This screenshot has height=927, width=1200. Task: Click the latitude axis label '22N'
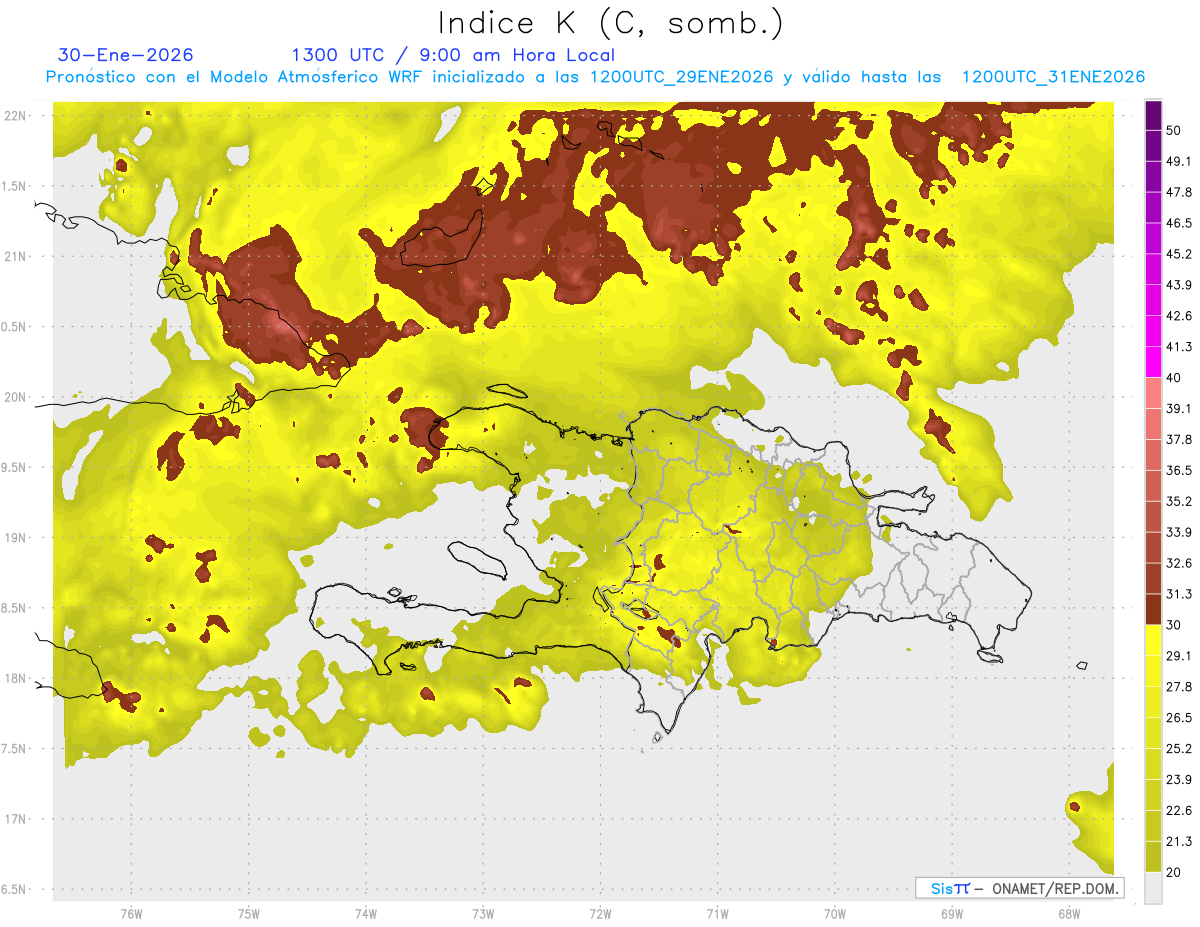[16, 116]
